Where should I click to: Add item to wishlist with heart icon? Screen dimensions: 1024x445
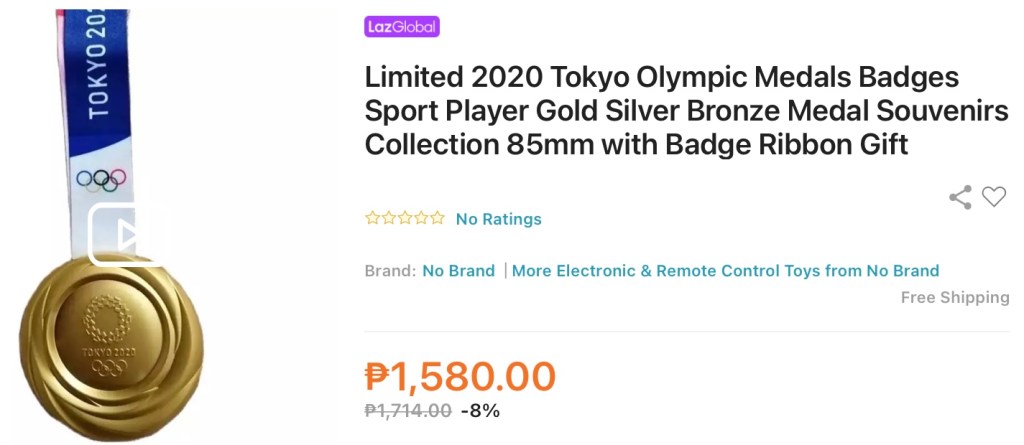click(x=993, y=197)
